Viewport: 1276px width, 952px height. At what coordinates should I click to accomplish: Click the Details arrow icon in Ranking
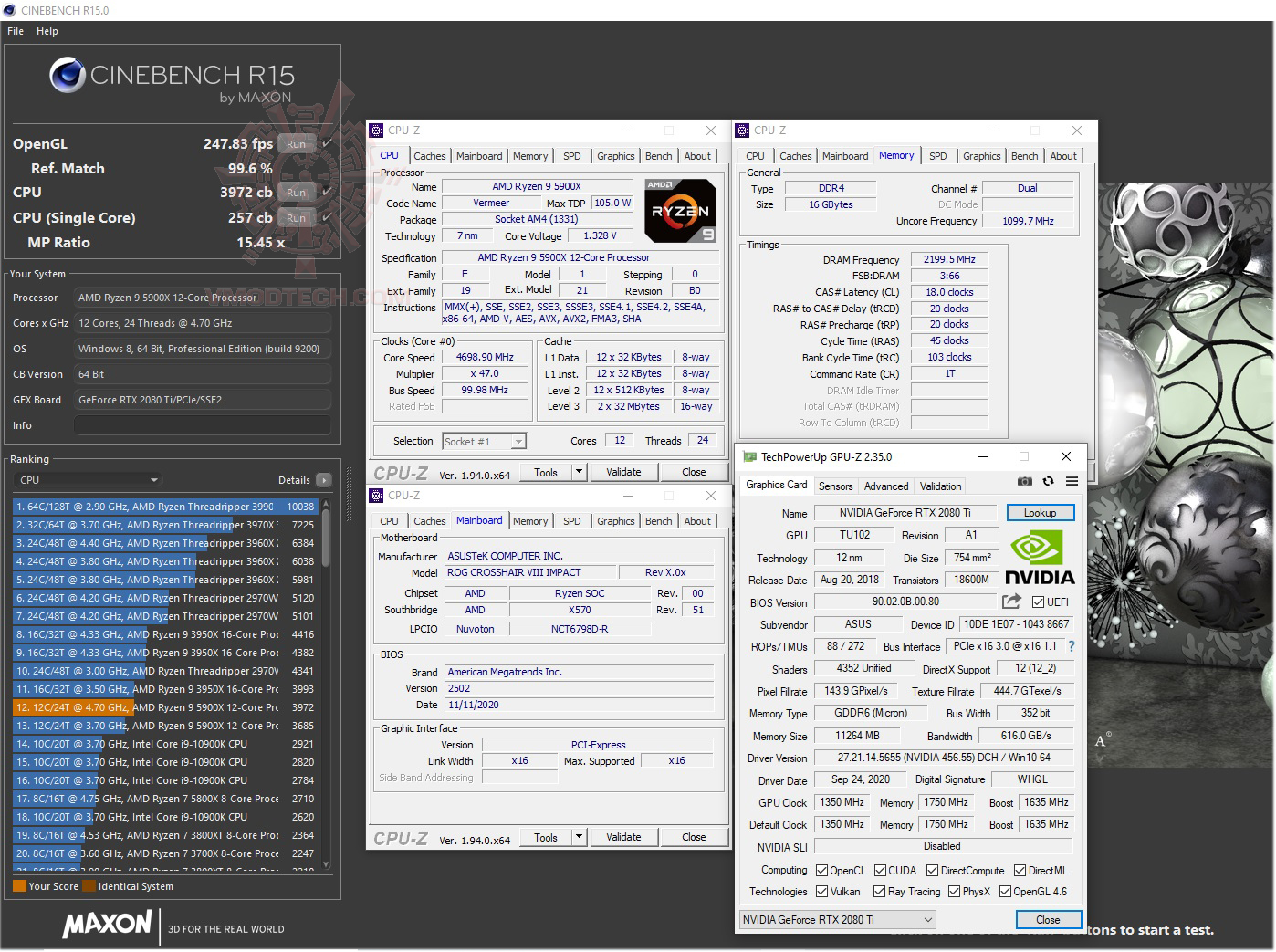click(323, 480)
